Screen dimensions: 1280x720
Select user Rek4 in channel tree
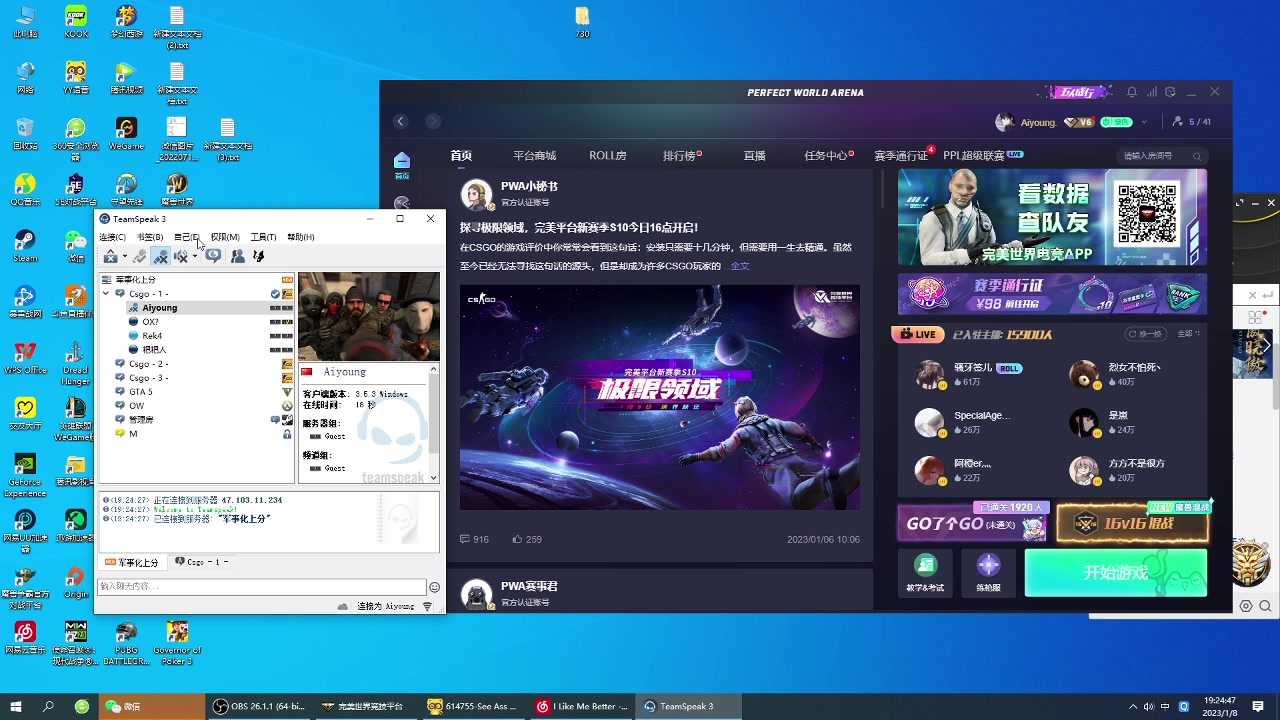click(x=152, y=336)
